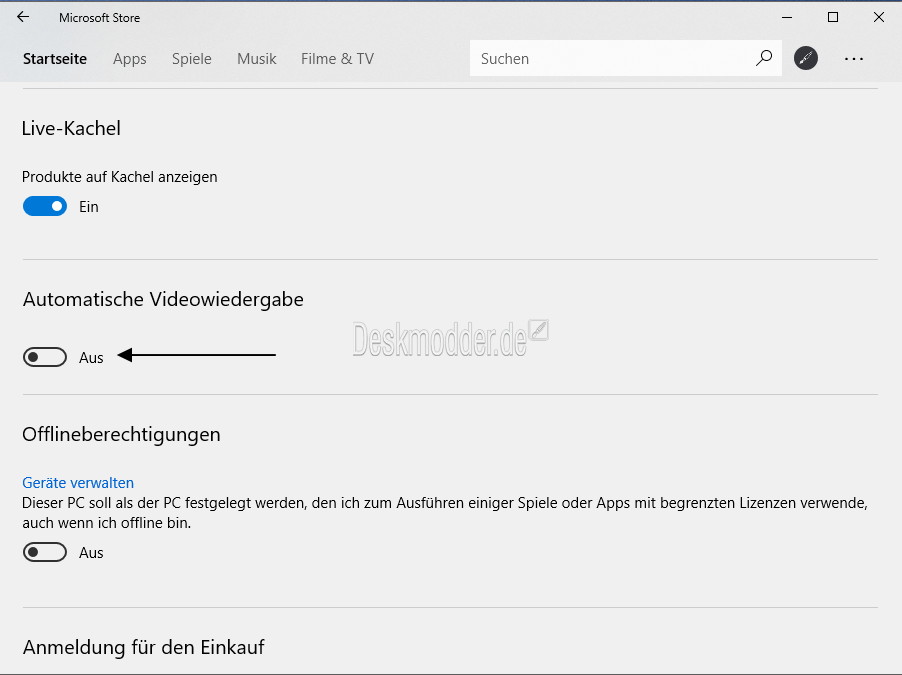Viewport: 902px width, 675px height.
Task: Click the Anmeldung für den Einkauf heading
Action: [143, 647]
